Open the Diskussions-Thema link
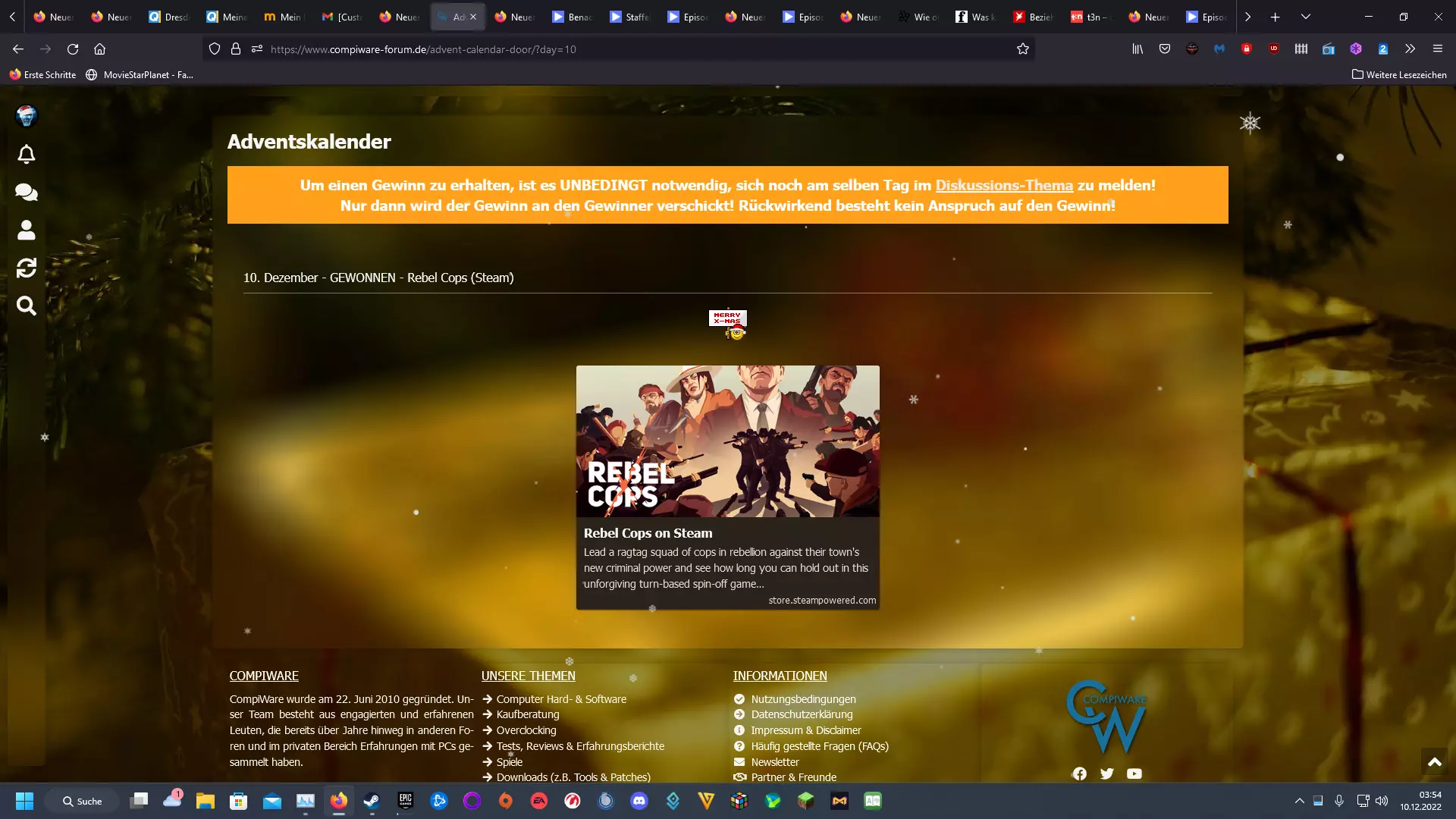This screenshot has height=819, width=1456. point(1004,185)
